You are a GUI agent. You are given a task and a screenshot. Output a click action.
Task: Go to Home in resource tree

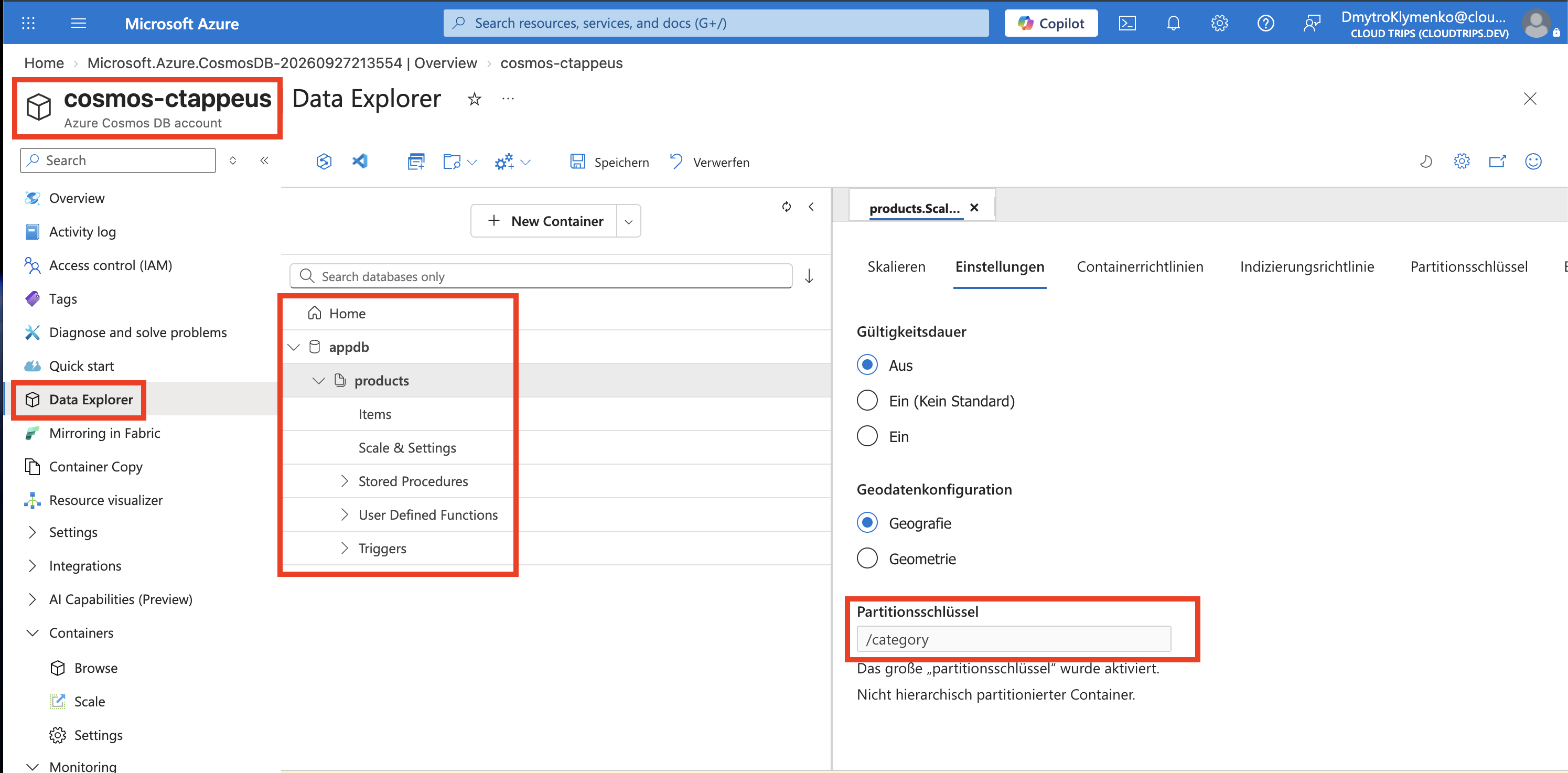pos(347,314)
